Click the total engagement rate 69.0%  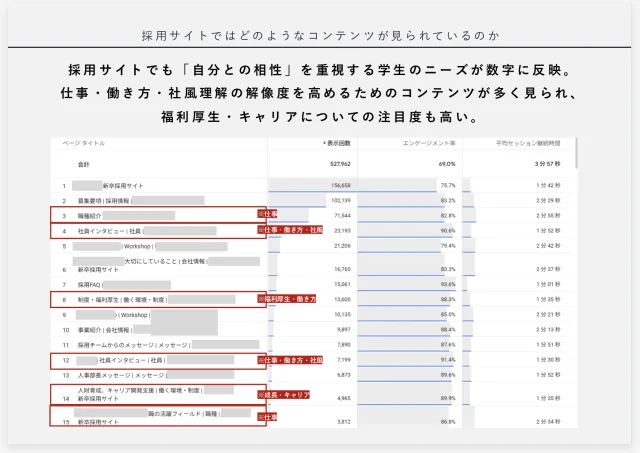[x=447, y=164]
